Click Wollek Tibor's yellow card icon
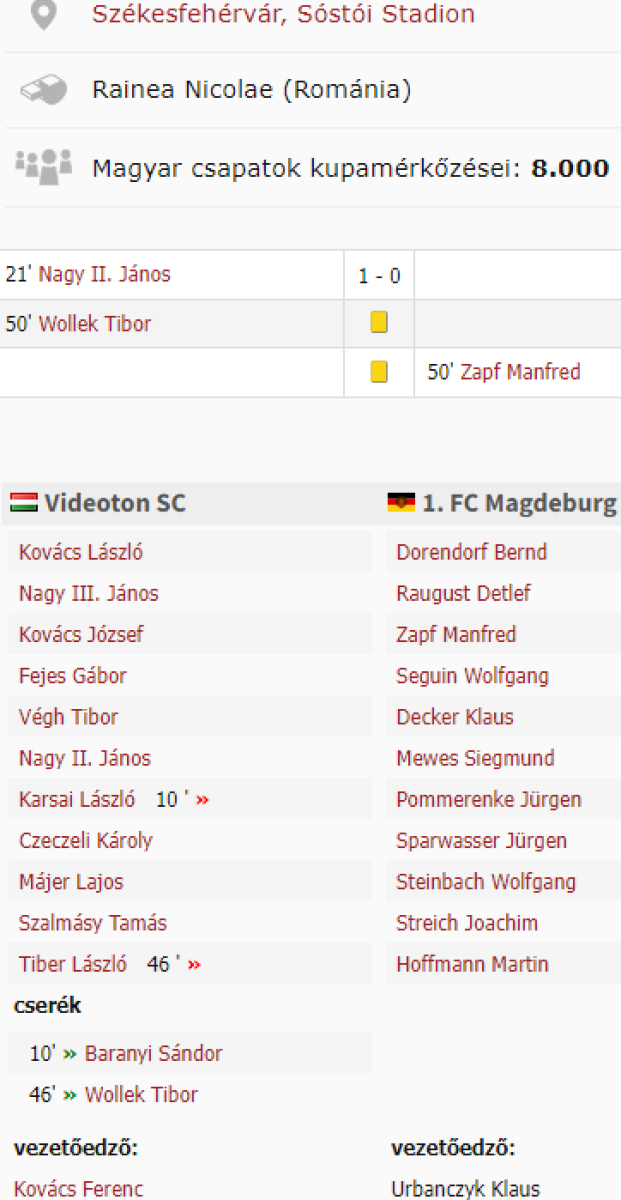The image size is (621, 1200). click(379, 323)
